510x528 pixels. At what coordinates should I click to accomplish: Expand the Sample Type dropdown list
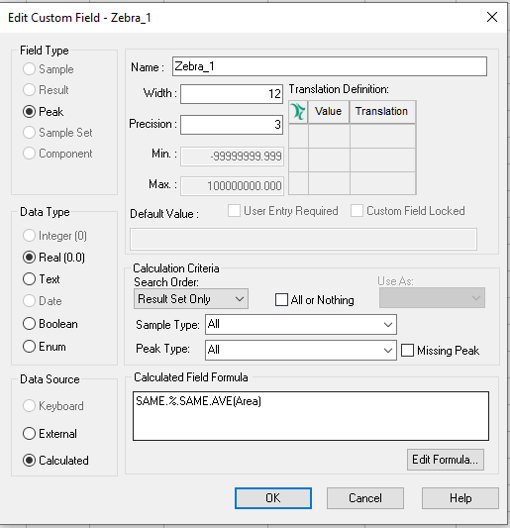(301, 325)
